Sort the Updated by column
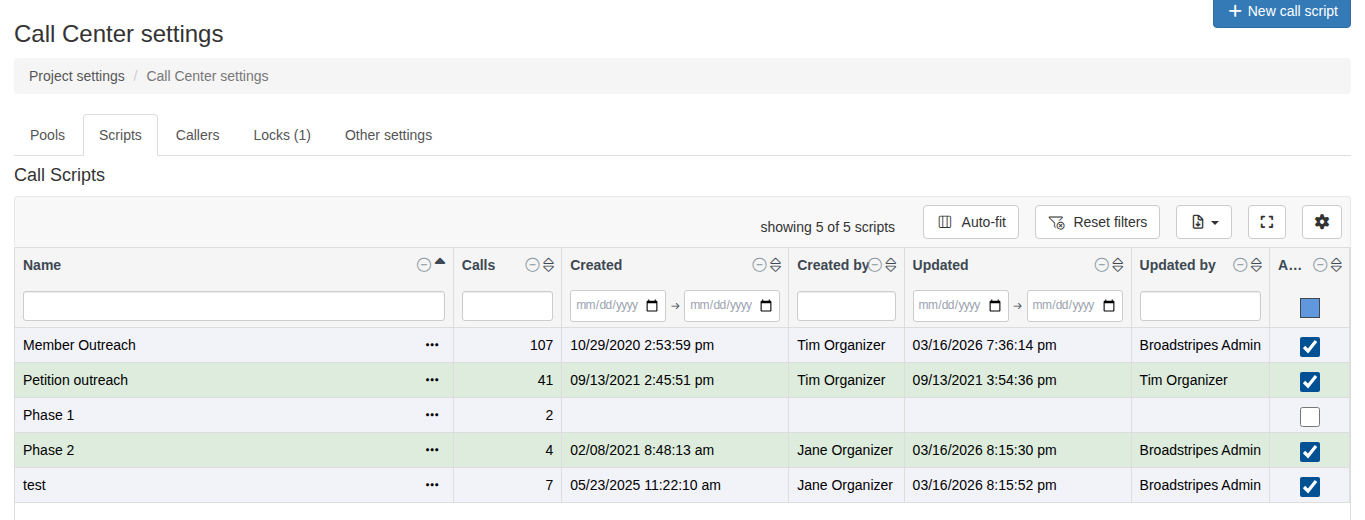The width and height of the screenshot is (1365, 520). pyautogui.click(x=1256, y=265)
